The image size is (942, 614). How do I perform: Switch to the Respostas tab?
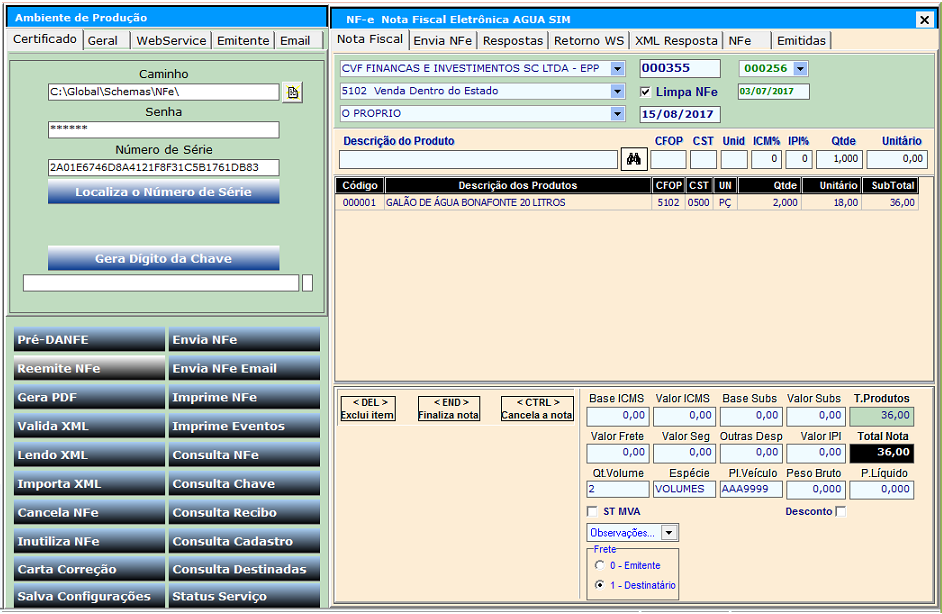pos(513,41)
